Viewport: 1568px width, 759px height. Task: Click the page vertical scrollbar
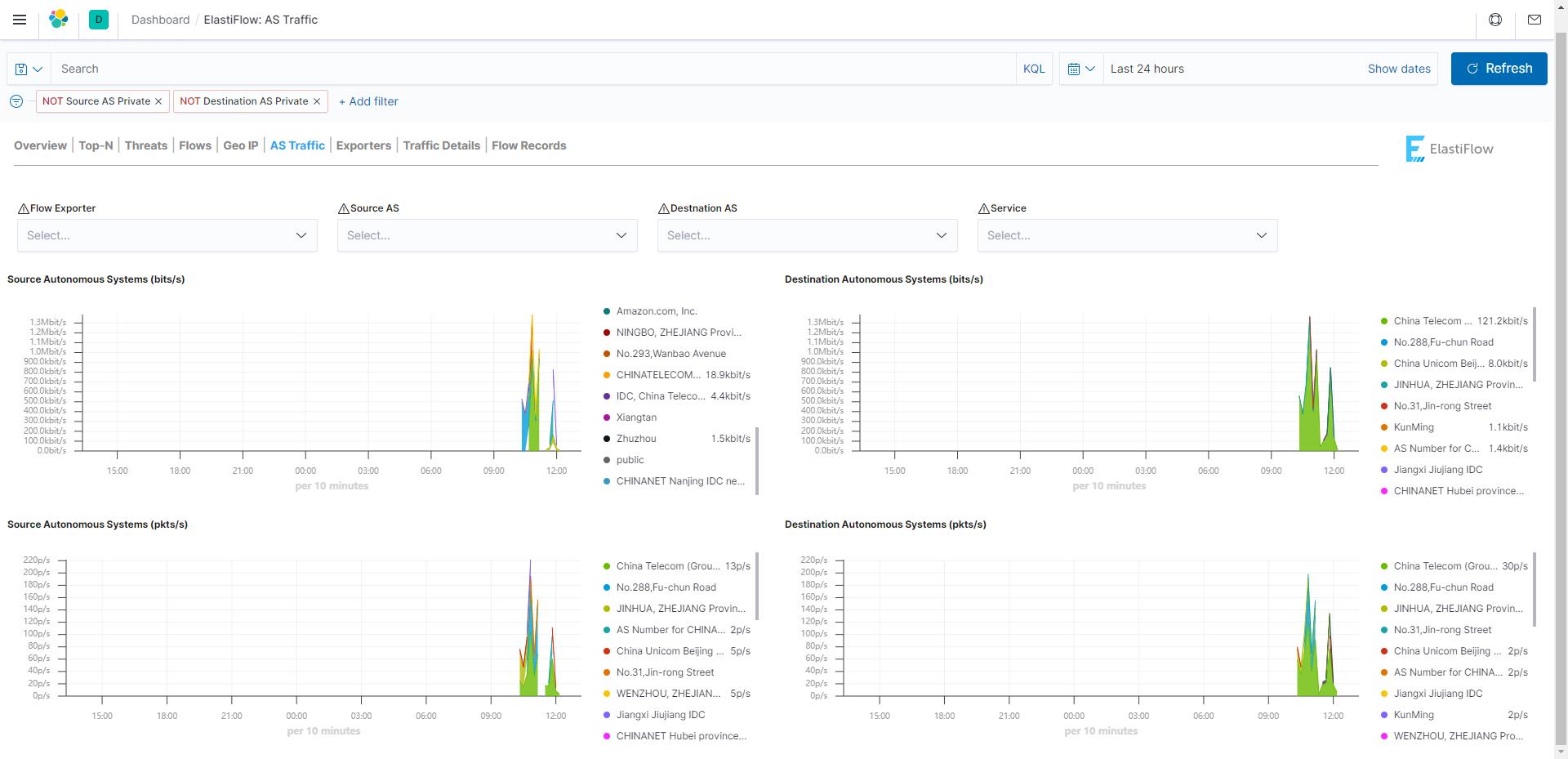click(1561, 388)
